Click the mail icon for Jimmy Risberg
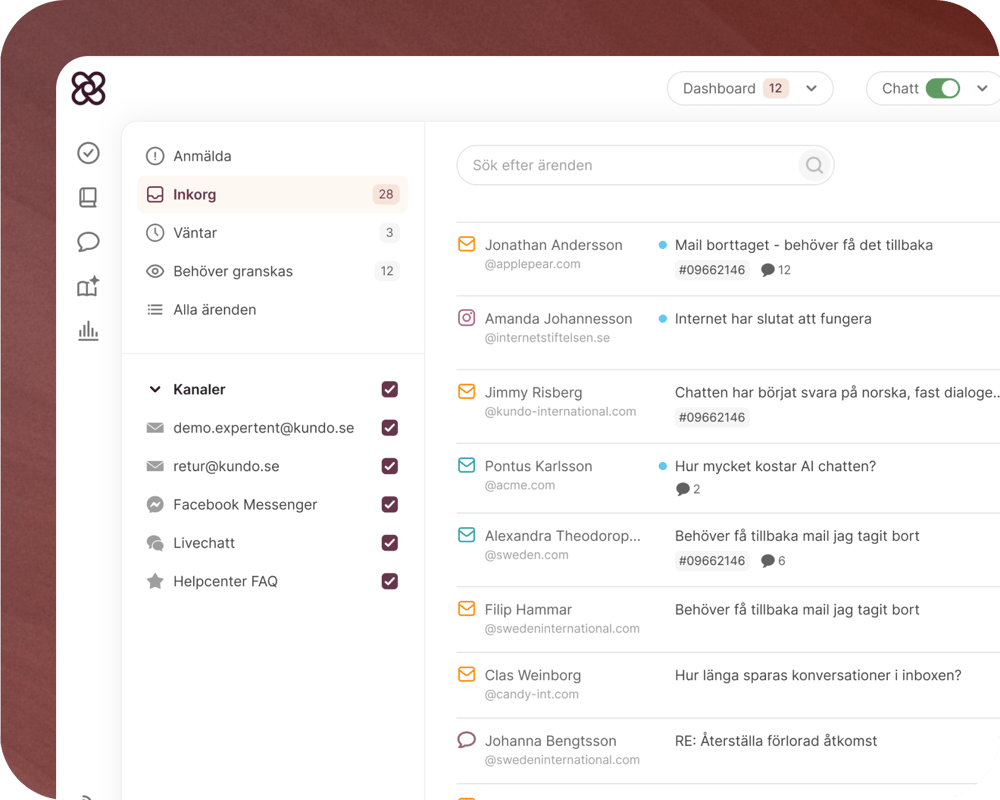1000x800 pixels. point(467,392)
